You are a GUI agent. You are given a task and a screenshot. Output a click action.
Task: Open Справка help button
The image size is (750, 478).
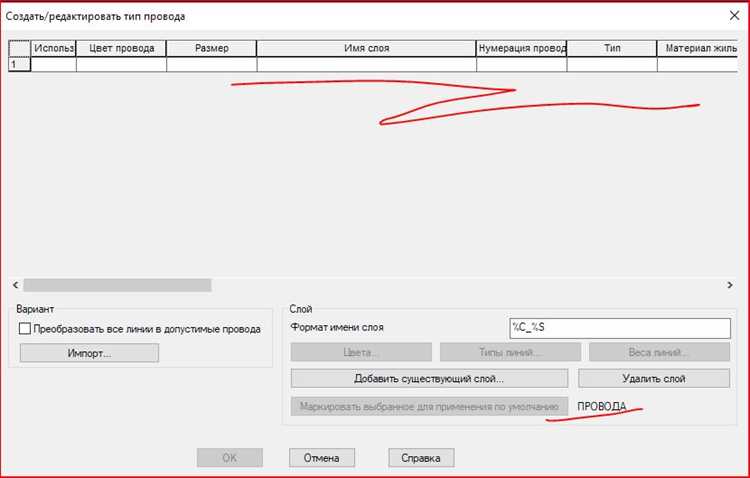coord(421,457)
